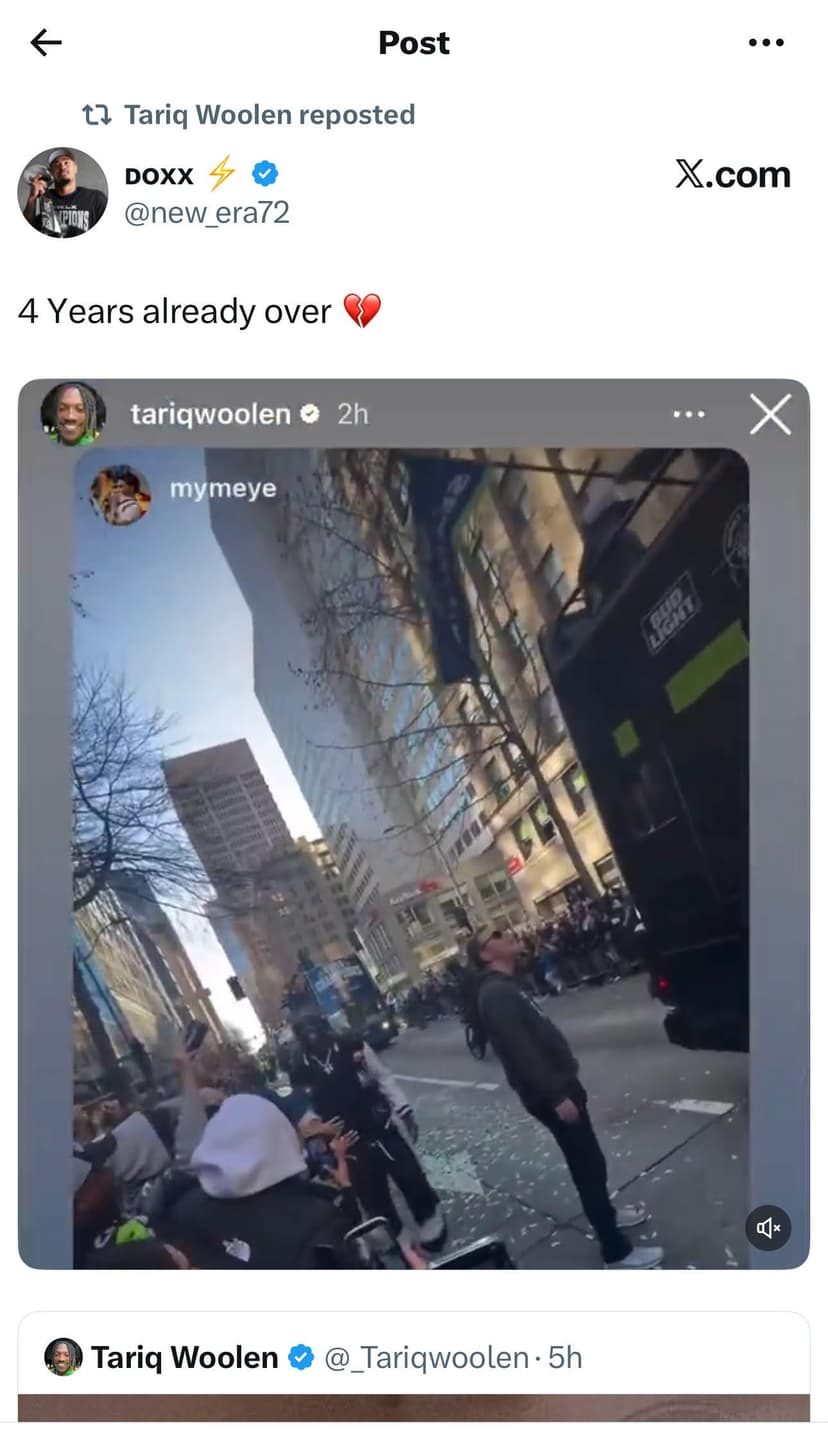828x1438 pixels.
Task: Open @_Tariqwoolen handle in quoted post
Action: (427, 1357)
